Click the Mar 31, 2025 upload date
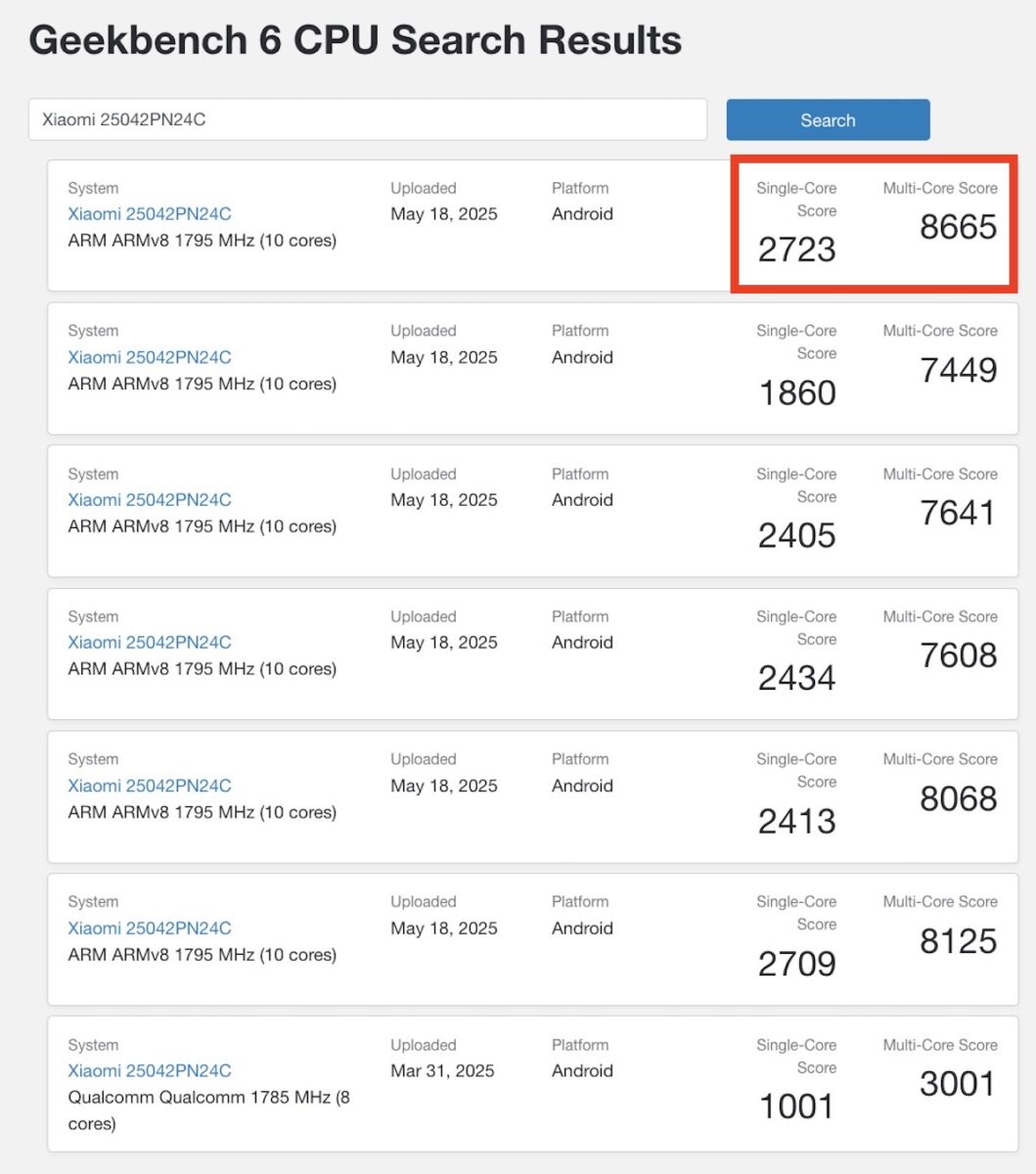The width and height of the screenshot is (1036, 1174). coord(442,1071)
